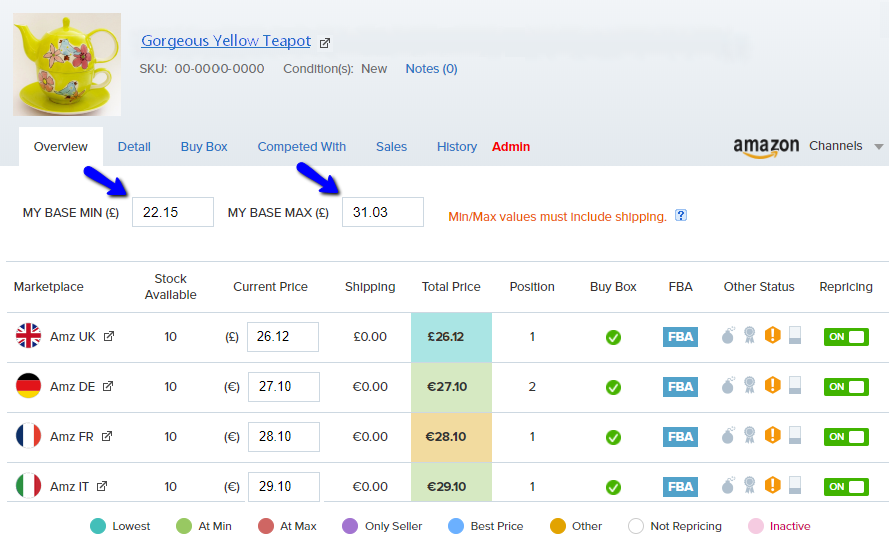Toggle repricing ON switch for Amz IT
Image resolution: width=889 pixels, height=547 pixels.
(x=846, y=486)
